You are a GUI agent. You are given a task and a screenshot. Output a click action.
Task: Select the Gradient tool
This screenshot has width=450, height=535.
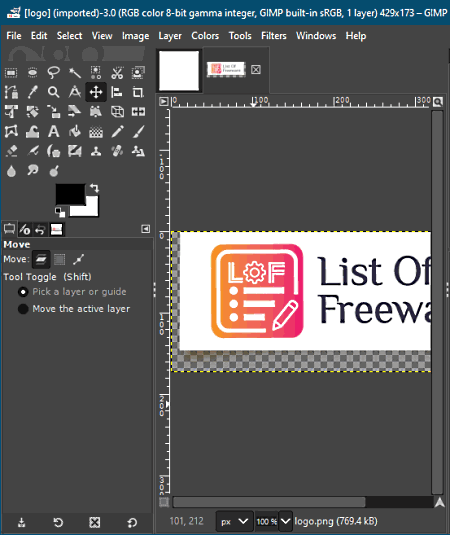(96, 131)
